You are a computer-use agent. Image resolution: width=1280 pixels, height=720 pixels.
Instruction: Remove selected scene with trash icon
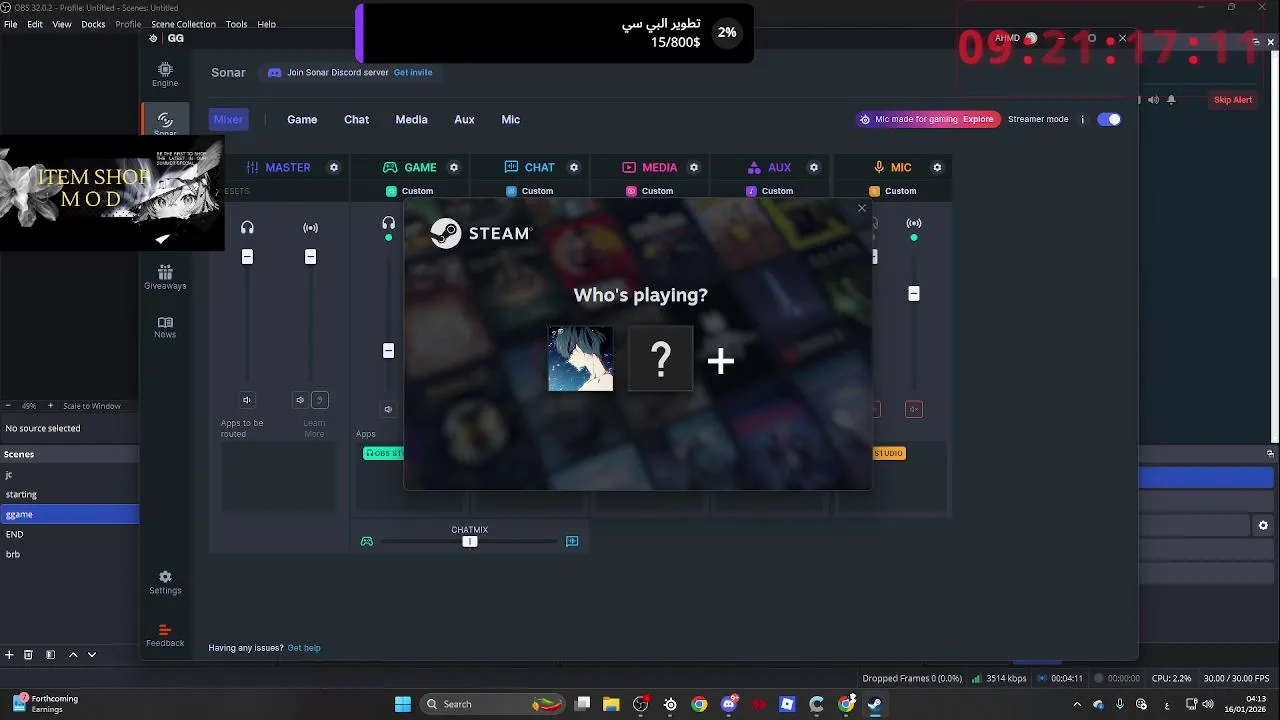[x=28, y=655]
